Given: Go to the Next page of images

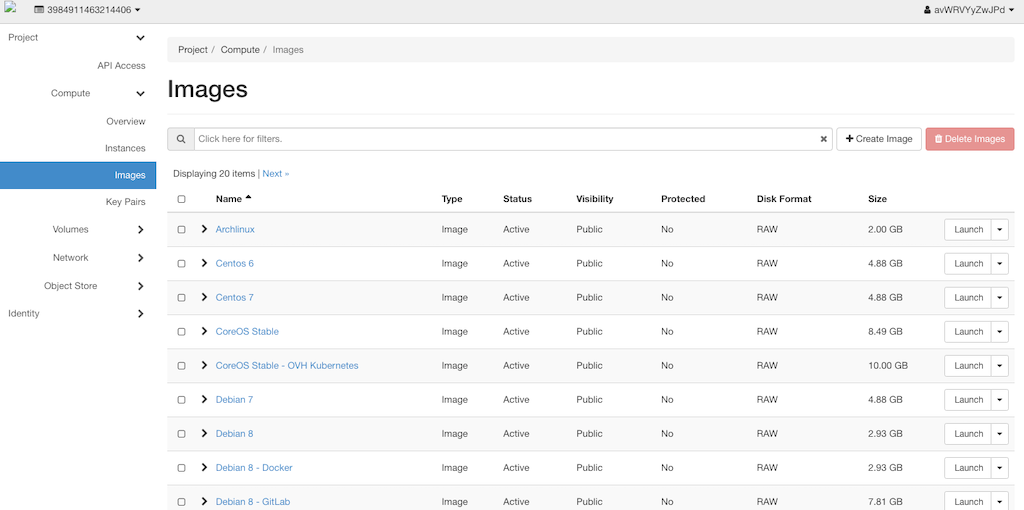Looking at the screenshot, I should point(276,174).
